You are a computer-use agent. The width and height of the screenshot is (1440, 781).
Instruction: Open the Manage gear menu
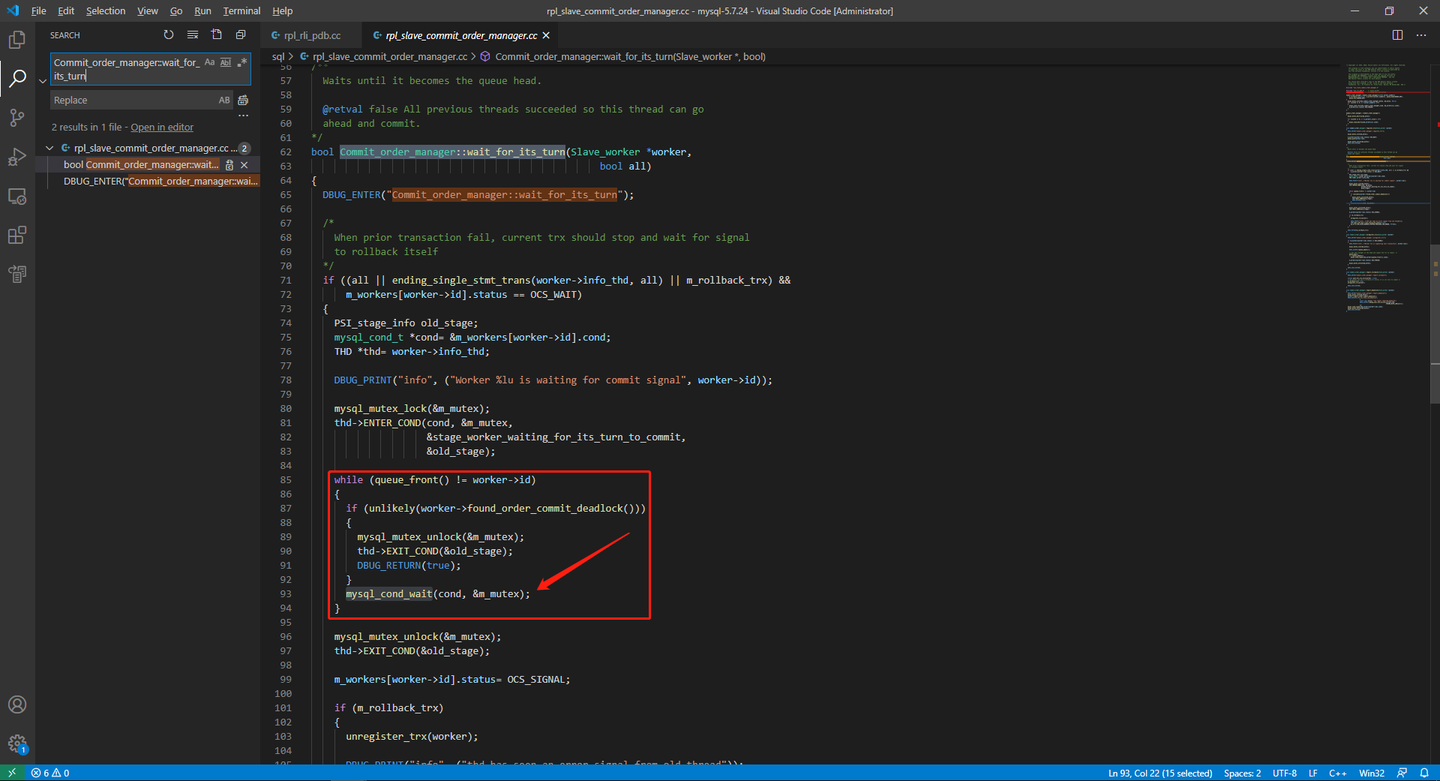click(x=17, y=744)
